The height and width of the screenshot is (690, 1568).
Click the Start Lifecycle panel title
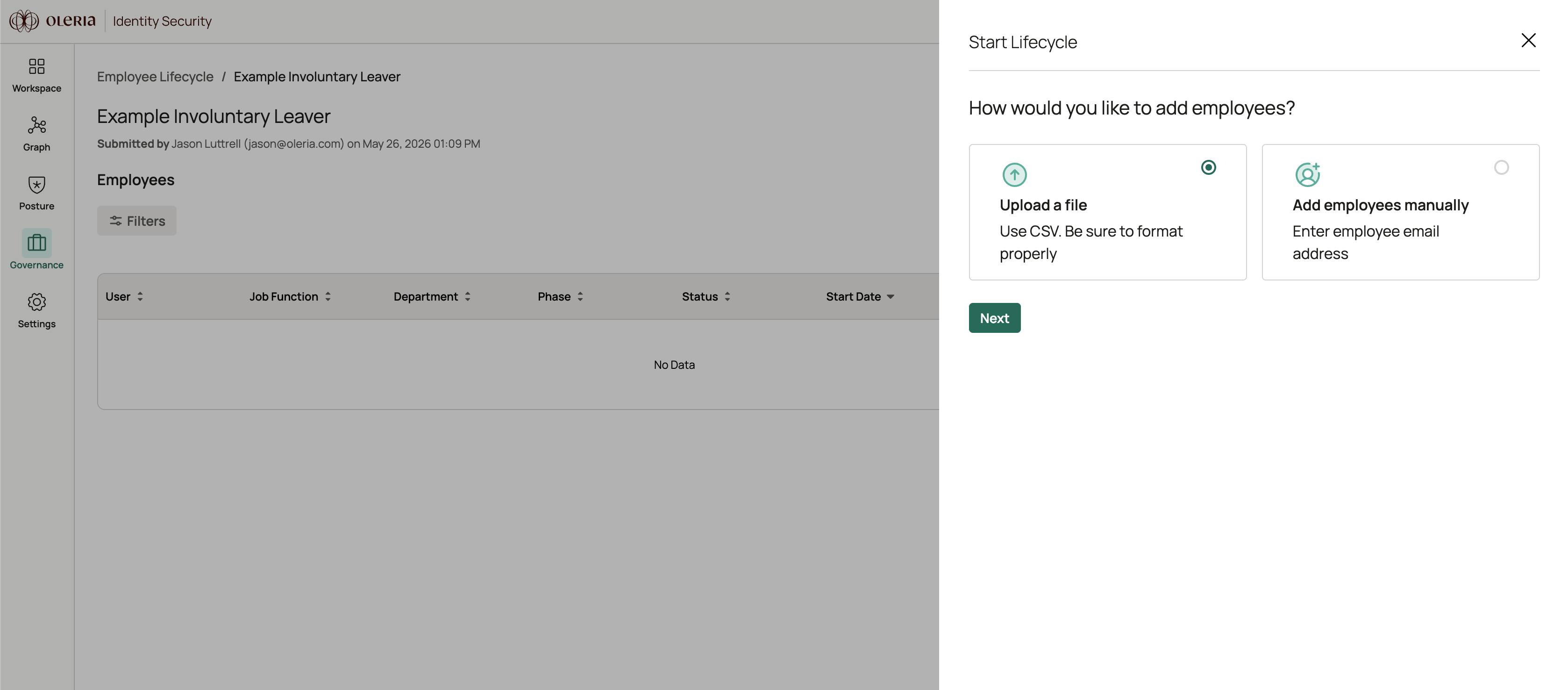coord(1023,42)
